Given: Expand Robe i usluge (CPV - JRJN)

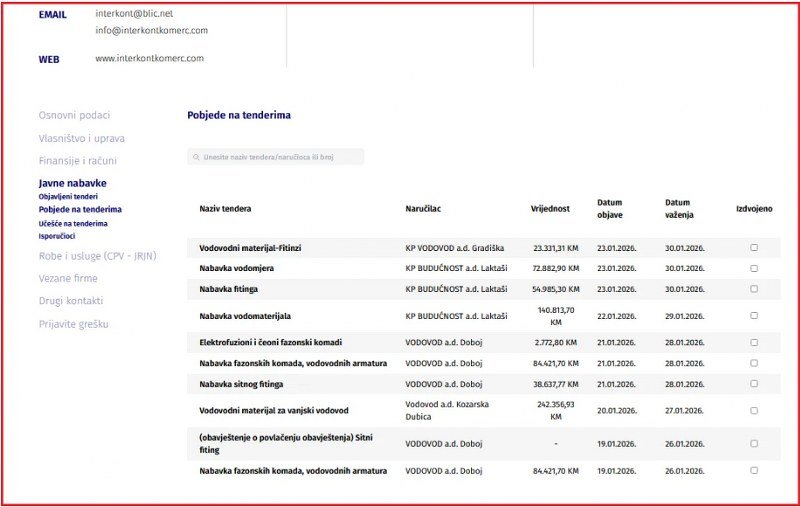Looking at the screenshot, I should point(97,255).
